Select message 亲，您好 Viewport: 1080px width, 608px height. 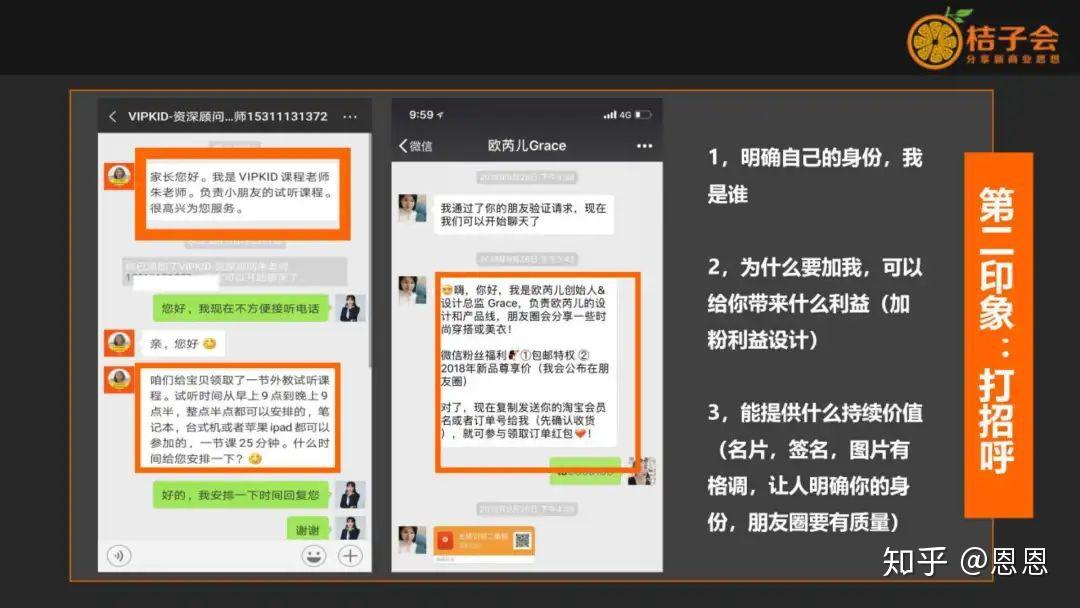point(183,343)
